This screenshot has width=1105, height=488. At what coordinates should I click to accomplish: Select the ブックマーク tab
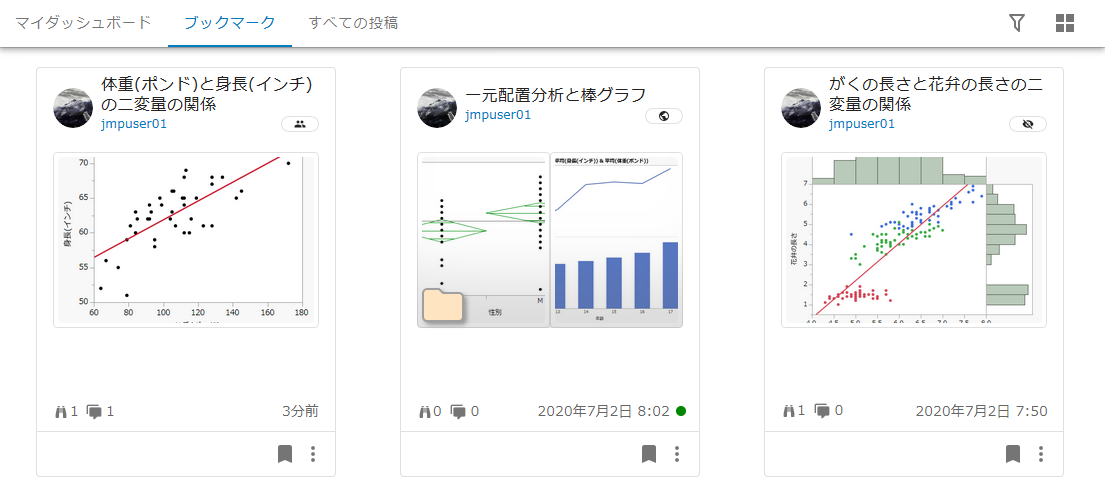tap(230, 23)
